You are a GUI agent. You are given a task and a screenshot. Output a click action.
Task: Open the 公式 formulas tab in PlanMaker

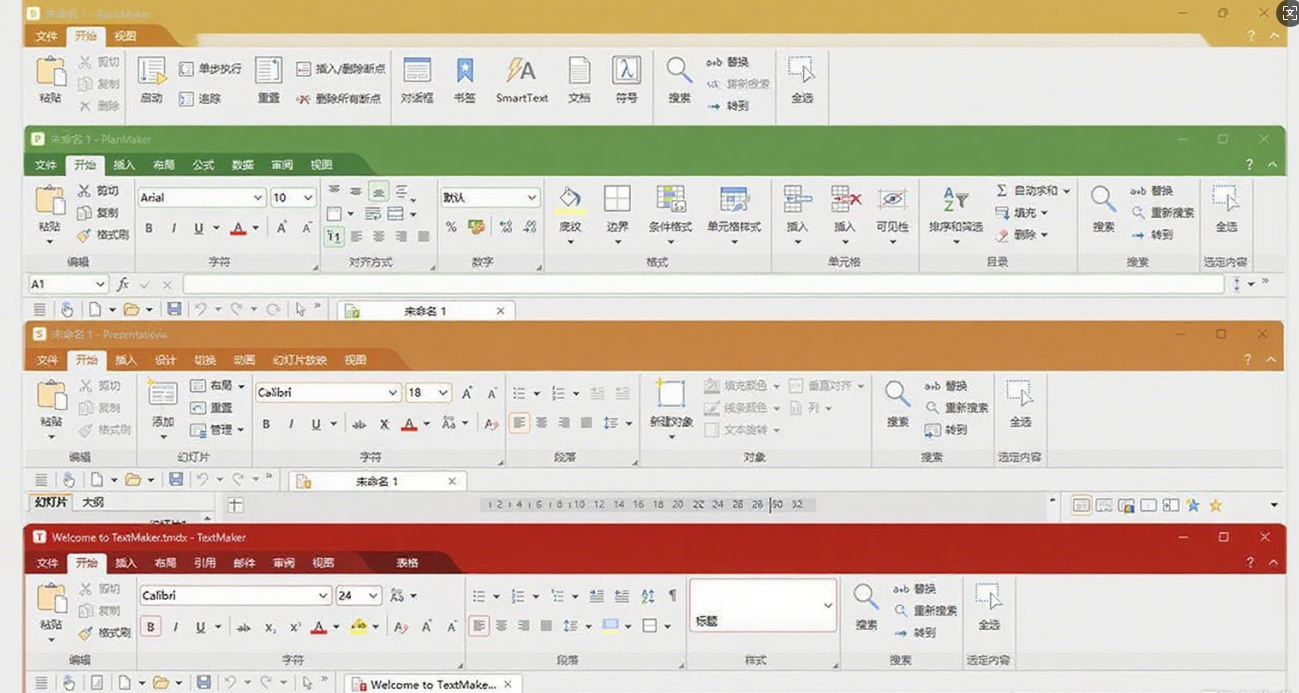[x=203, y=165]
